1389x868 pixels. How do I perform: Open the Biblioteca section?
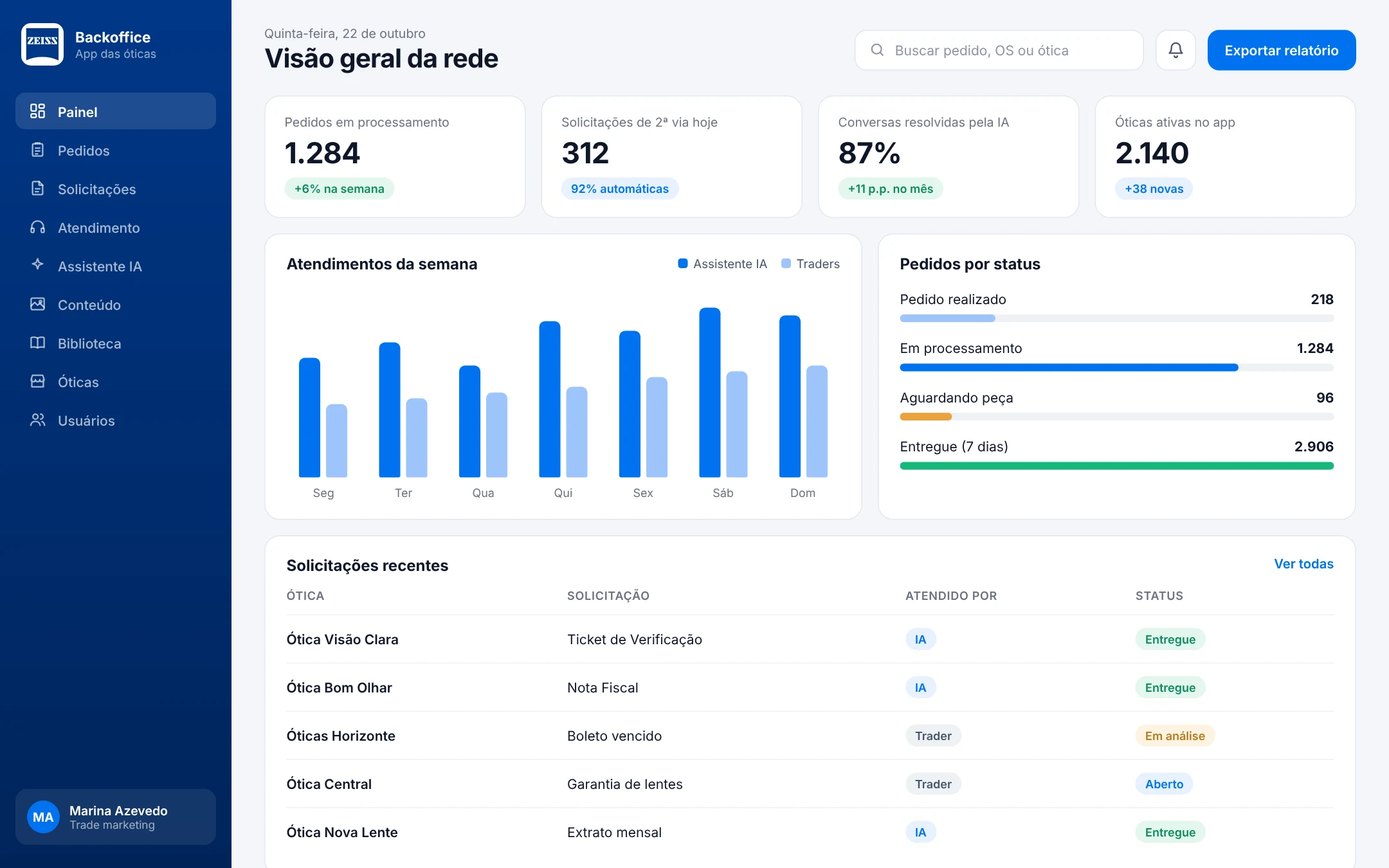pos(116,343)
